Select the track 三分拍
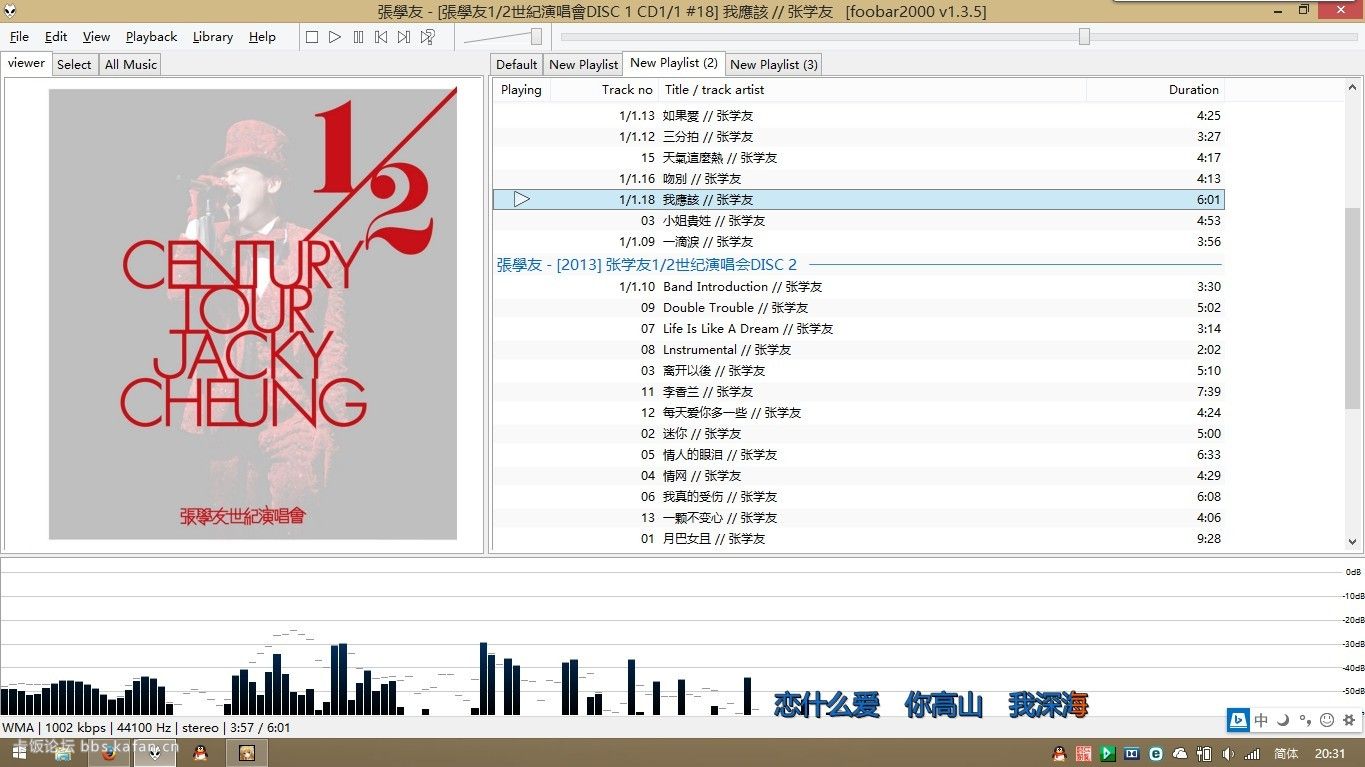The height and width of the screenshot is (767, 1365). (858, 137)
